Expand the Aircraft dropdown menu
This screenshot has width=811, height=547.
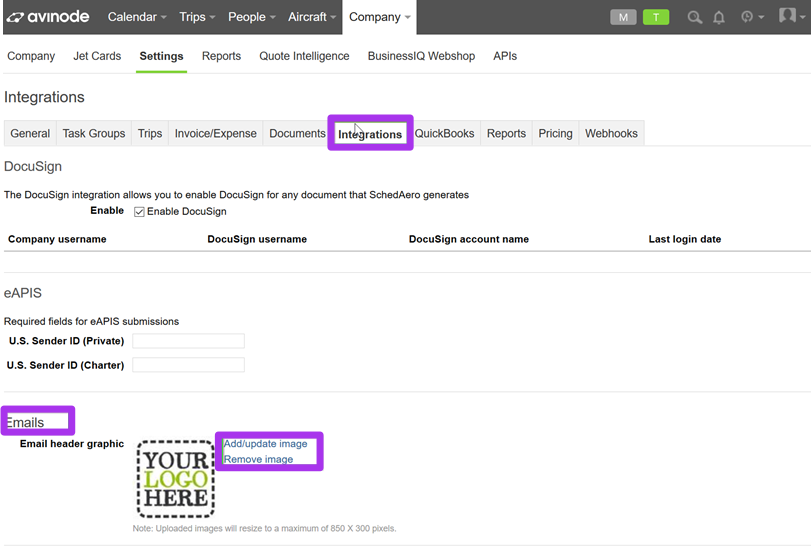click(312, 17)
